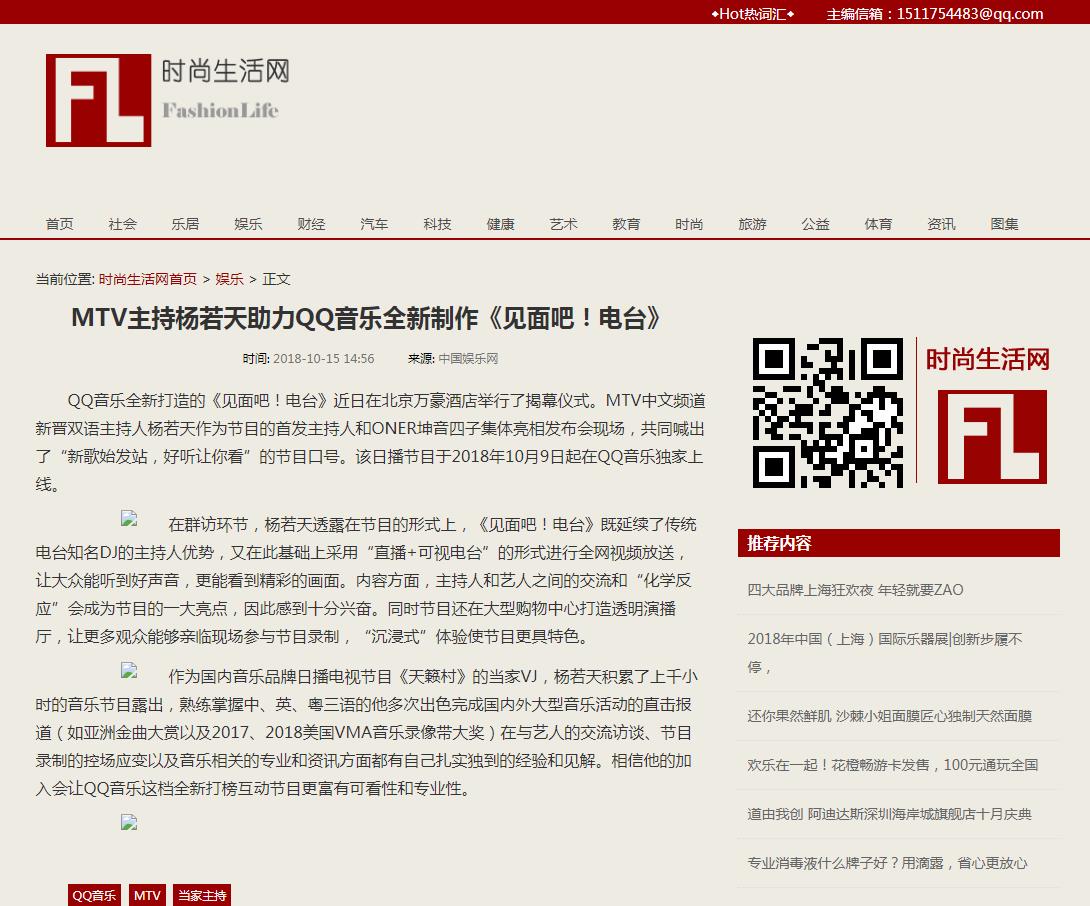Click the 时尚生活网 FashionLife header title
Viewport: 1090px width, 906px height.
tap(225, 89)
